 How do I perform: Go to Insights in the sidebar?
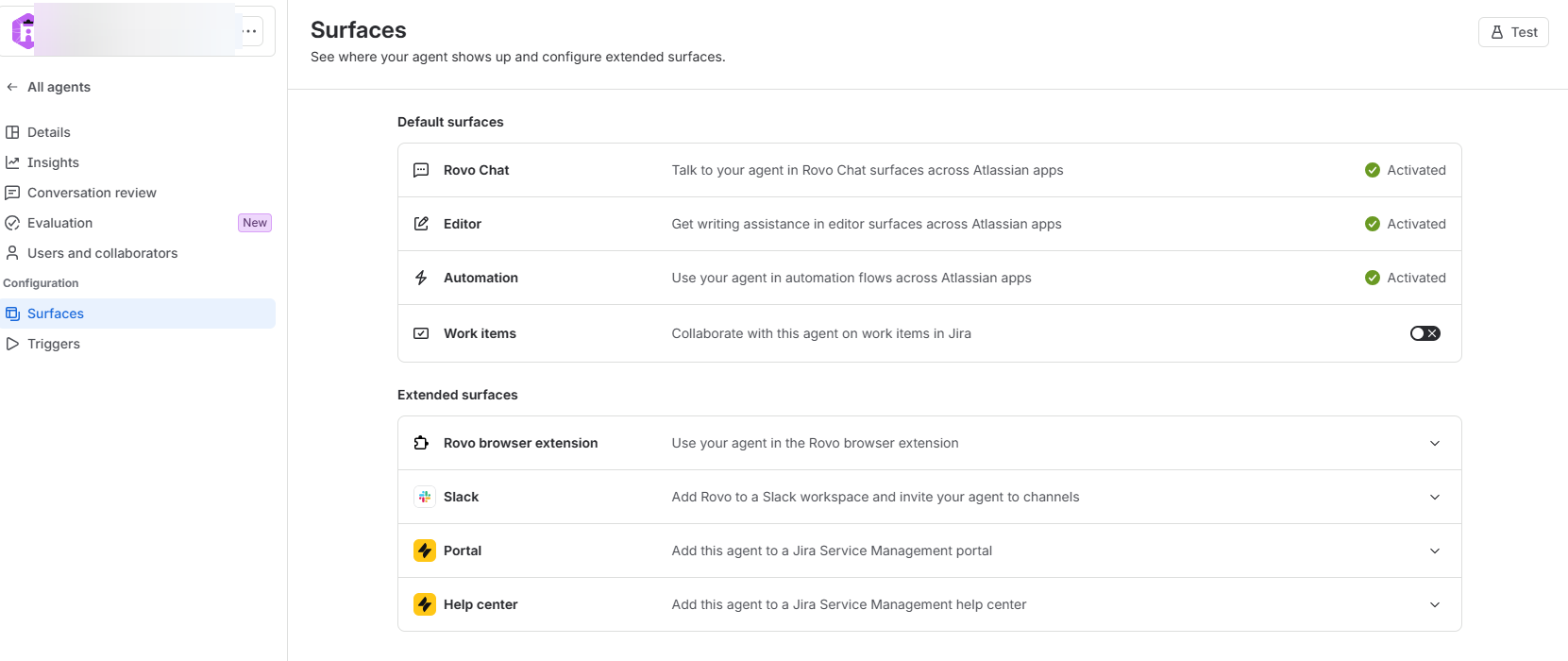(138, 162)
